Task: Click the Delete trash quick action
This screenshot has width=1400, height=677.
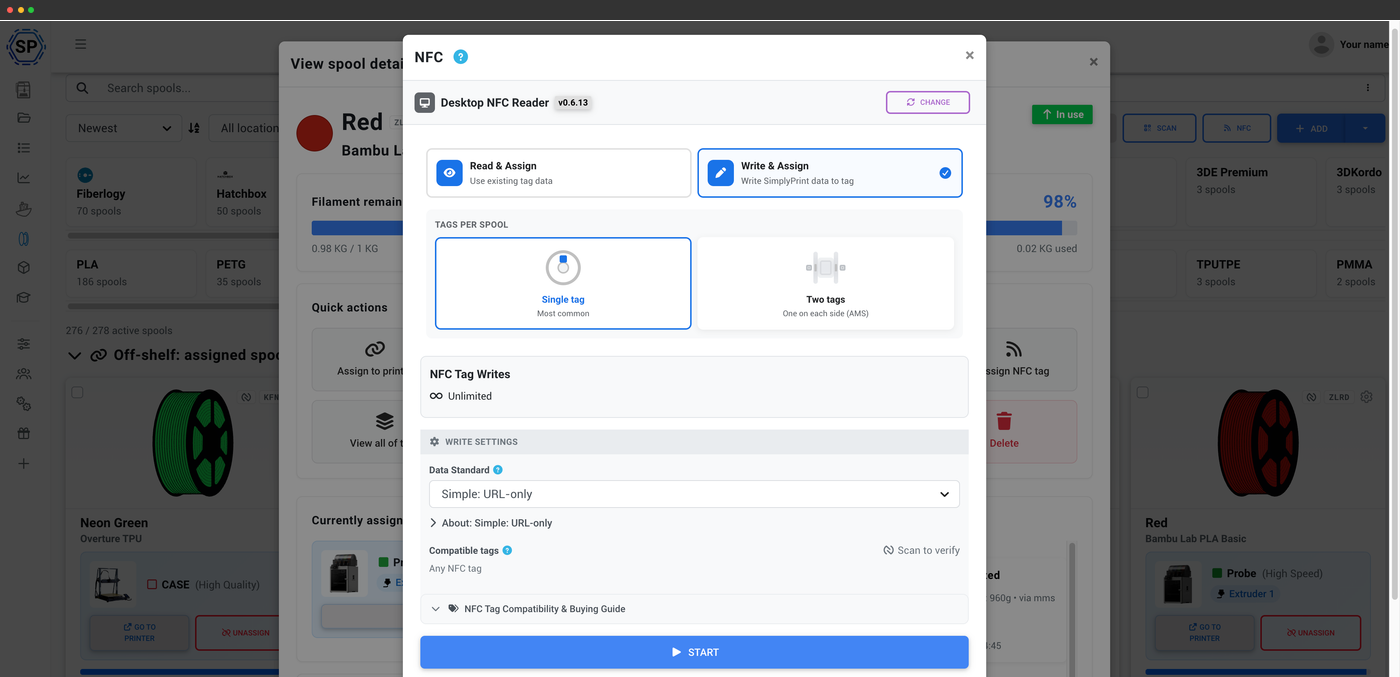Action: coord(1004,431)
